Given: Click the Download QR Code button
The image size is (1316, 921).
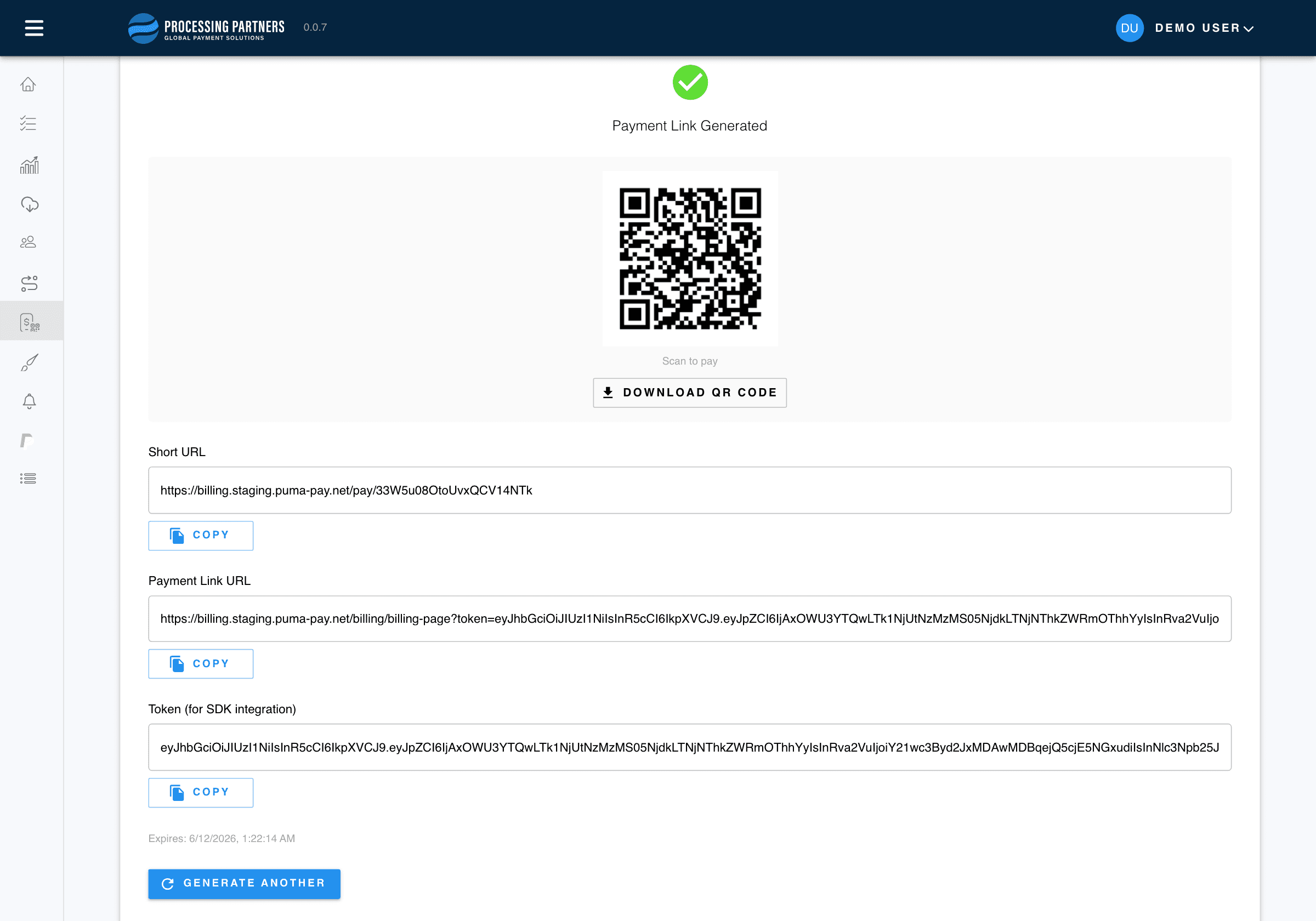Looking at the screenshot, I should click(689, 393).
